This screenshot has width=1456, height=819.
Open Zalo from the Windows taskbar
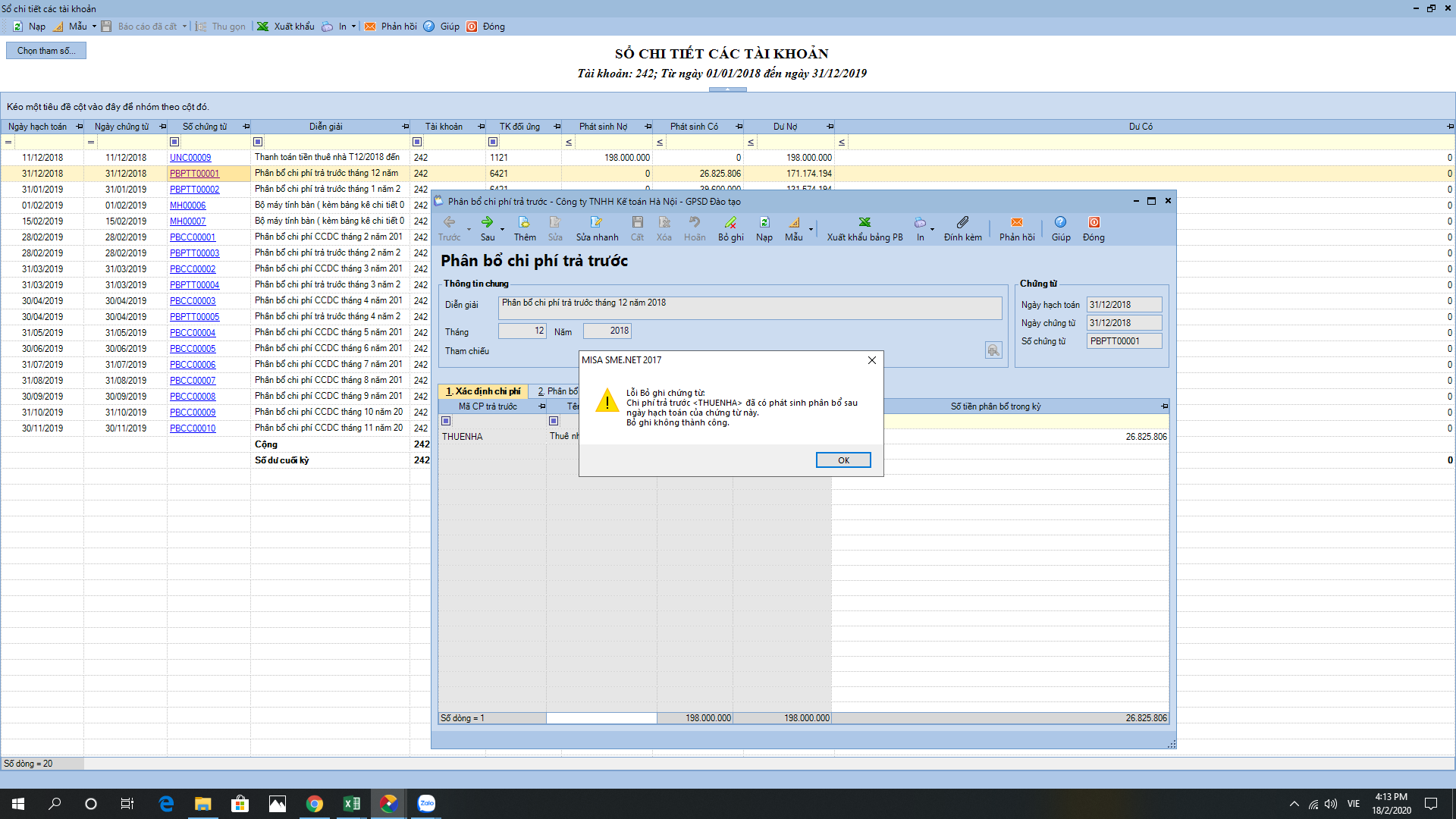pyautogui.click(x=426, y=803)
